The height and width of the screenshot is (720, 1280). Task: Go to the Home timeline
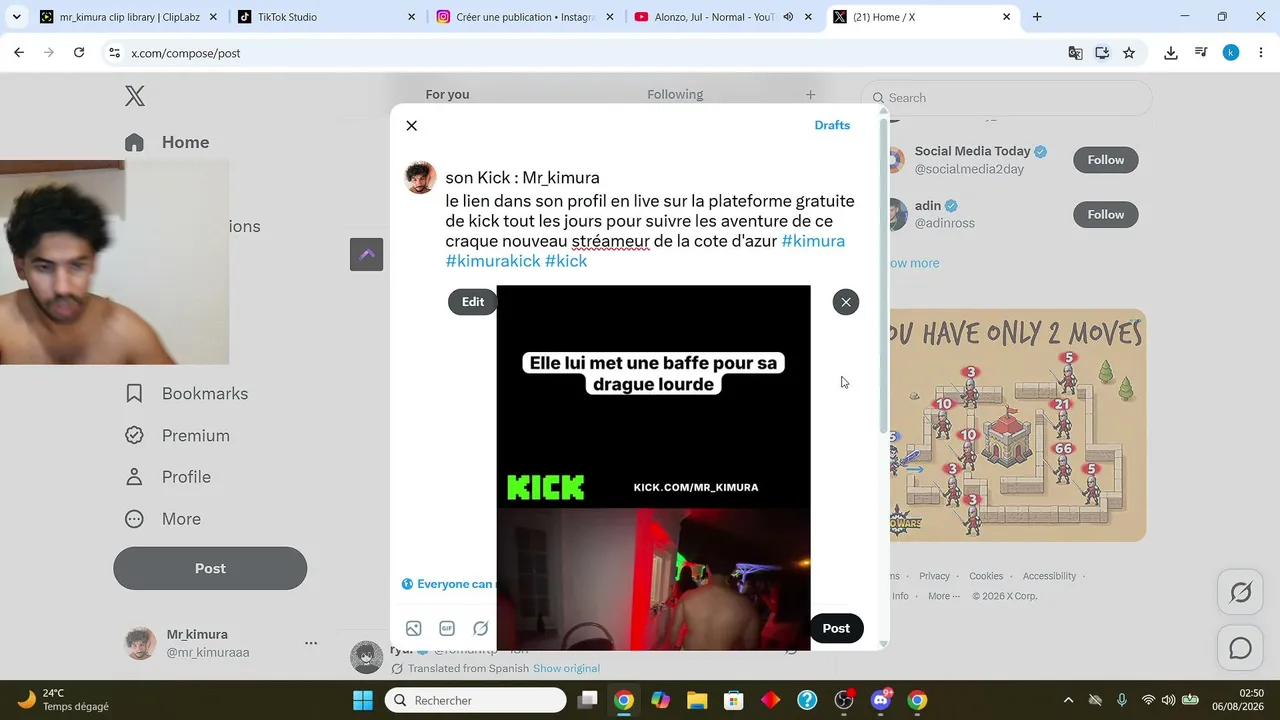pos(167,142)
